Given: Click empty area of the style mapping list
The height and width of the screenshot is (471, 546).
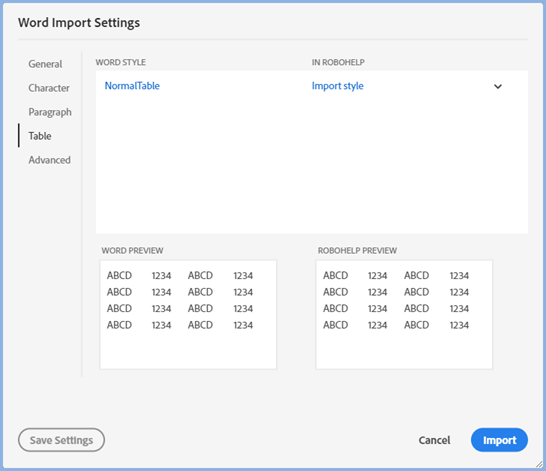Looking at the screenshot, I should (x=312, y=164).
